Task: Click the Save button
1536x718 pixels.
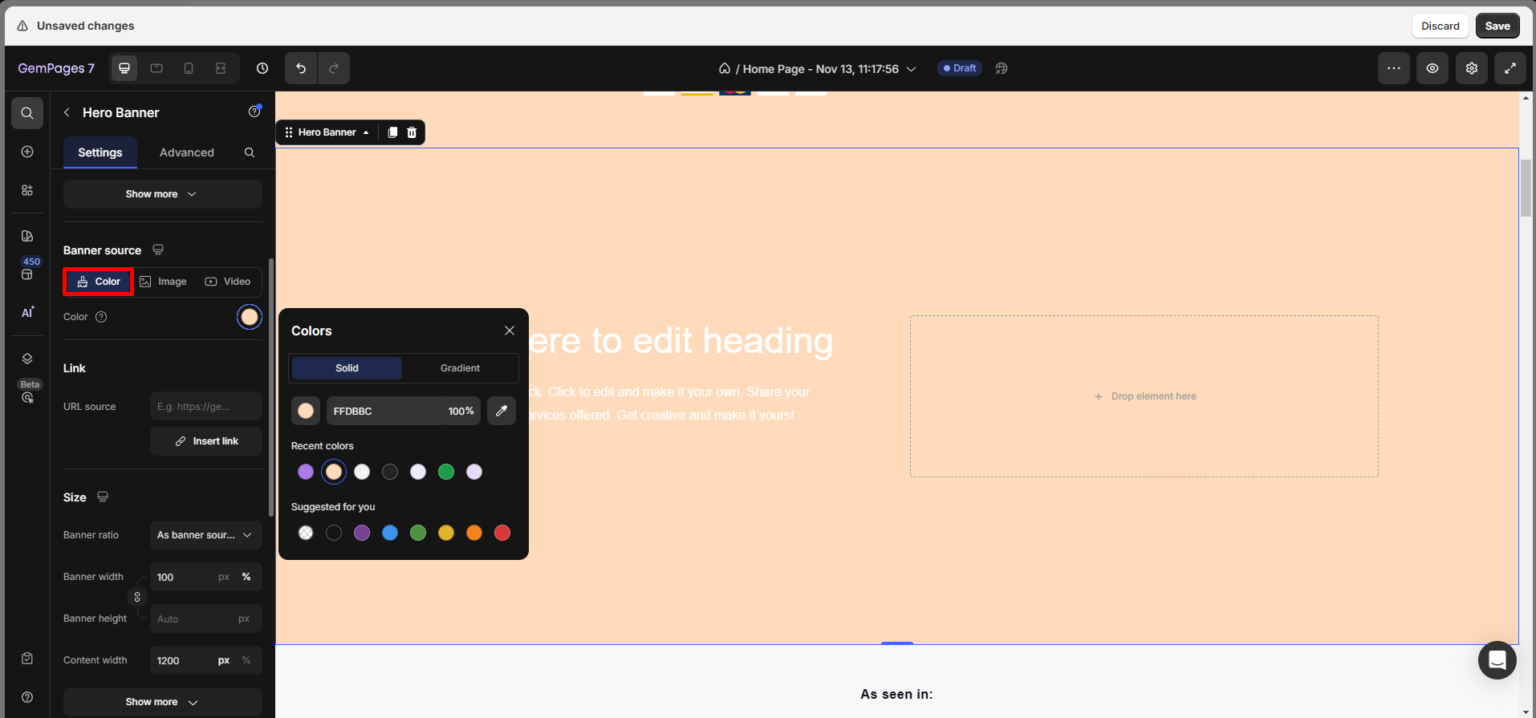Action: pos(1497,25)
